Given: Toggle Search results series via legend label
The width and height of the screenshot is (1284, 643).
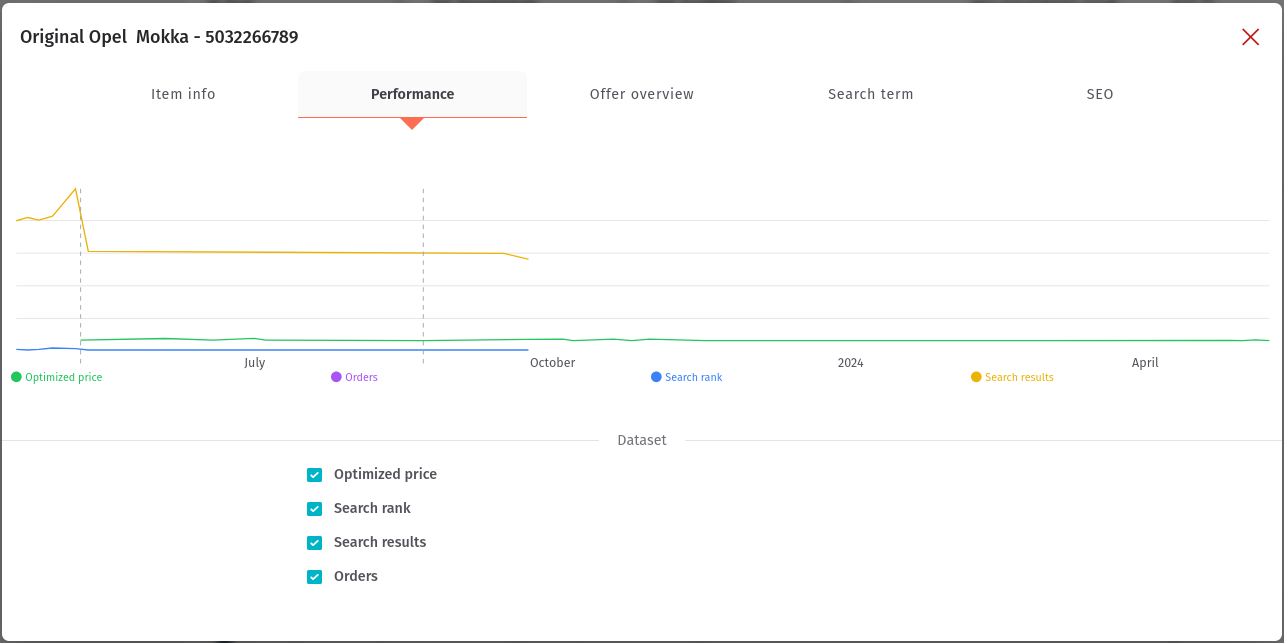Looking at the screenshot, I should coord(1019,377).
